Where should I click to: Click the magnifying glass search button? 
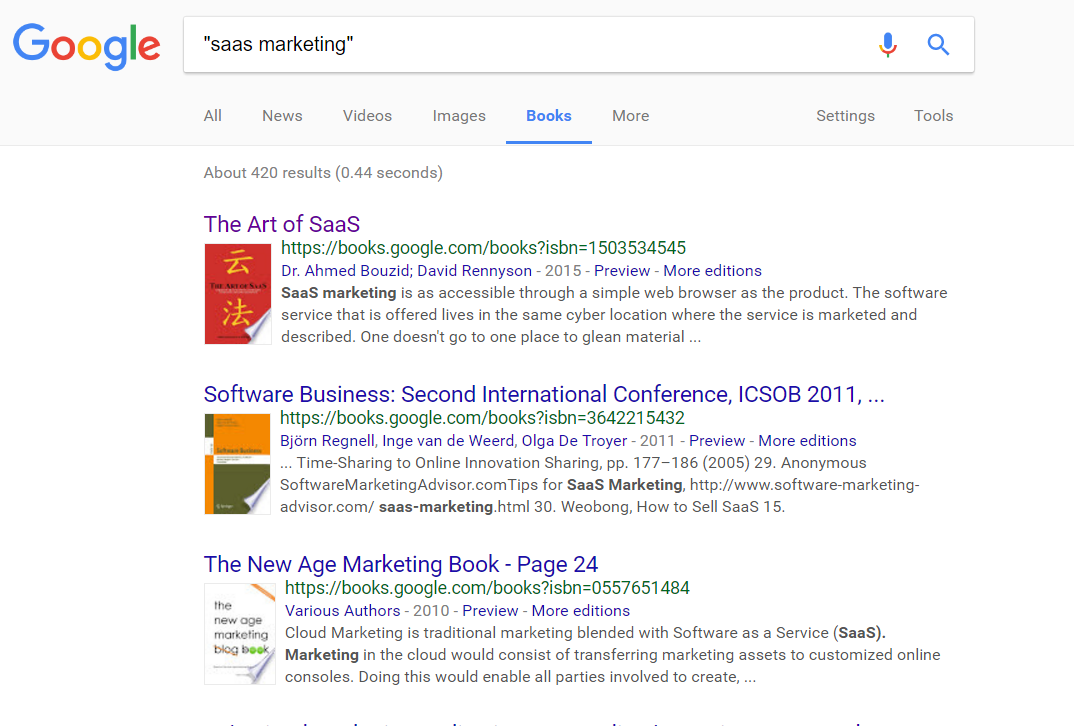938,45
